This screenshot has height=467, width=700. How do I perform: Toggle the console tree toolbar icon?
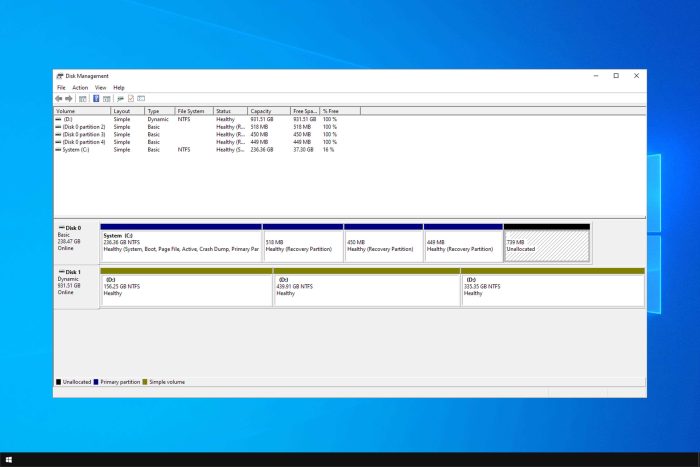pyautogui.click(x=83, y=99)
